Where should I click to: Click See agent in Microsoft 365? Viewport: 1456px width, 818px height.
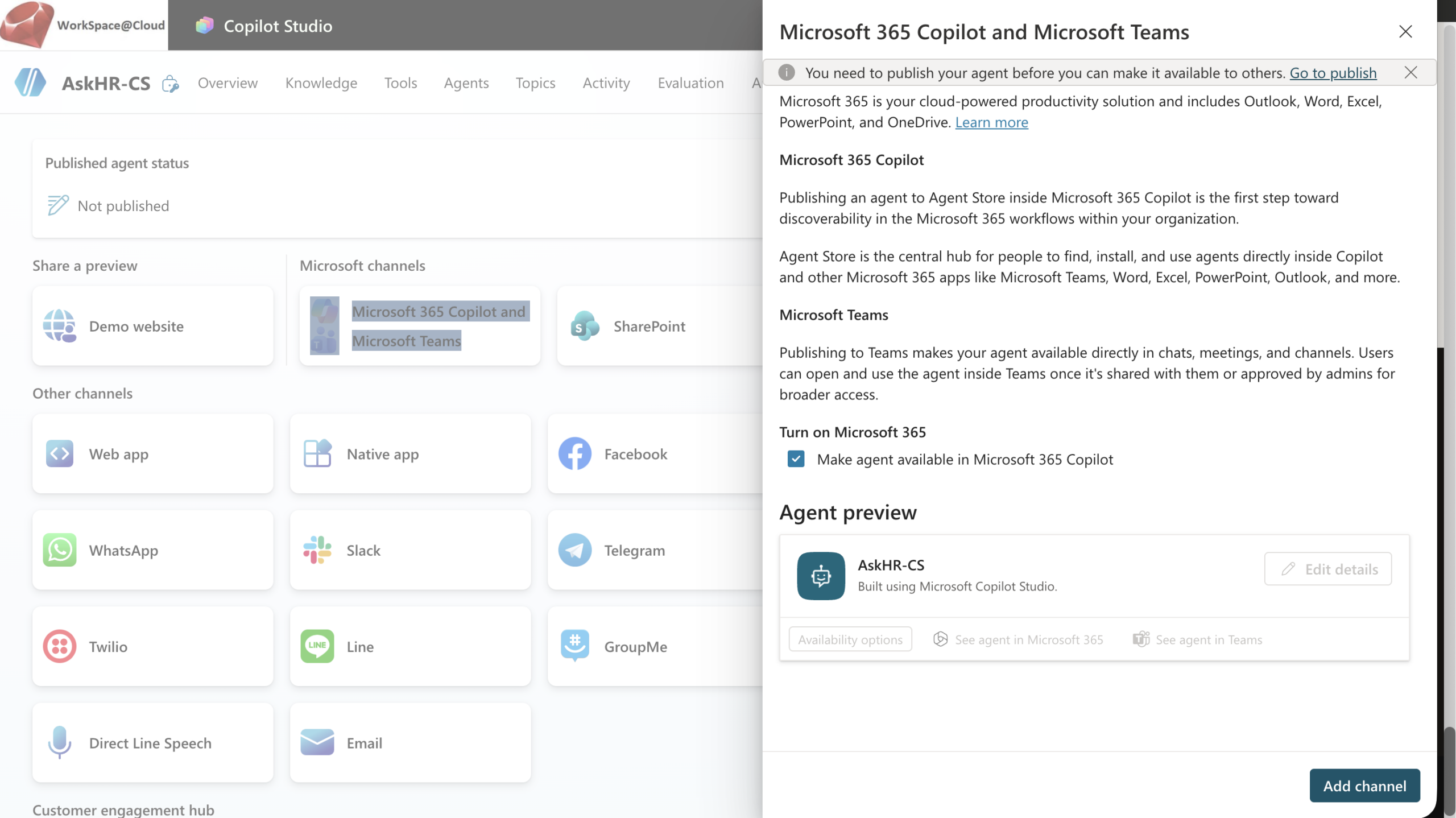[x=1019, y=639]
